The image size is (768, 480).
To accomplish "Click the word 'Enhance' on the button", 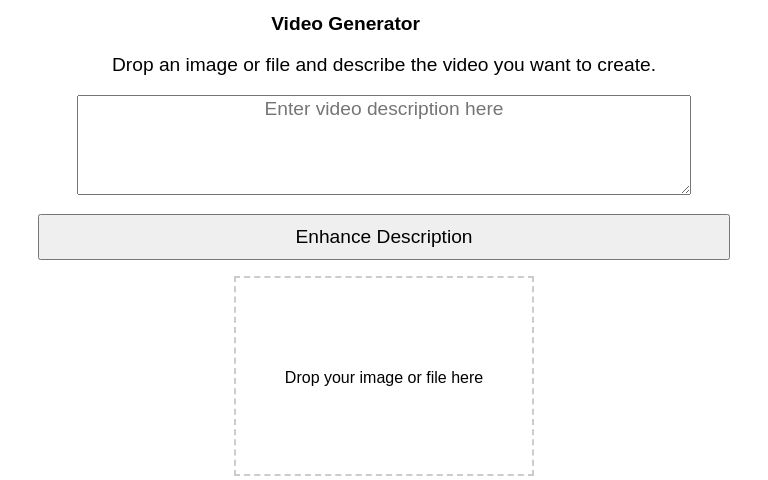I will pos(333,237).
